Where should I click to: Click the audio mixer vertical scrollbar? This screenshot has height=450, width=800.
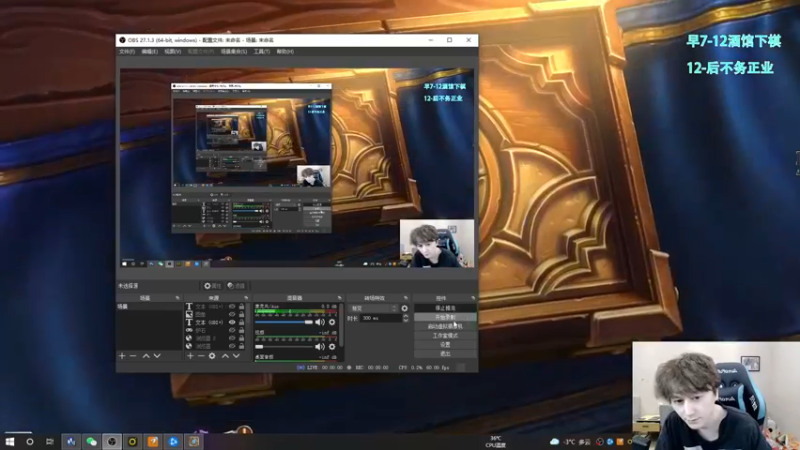[341, 326]
